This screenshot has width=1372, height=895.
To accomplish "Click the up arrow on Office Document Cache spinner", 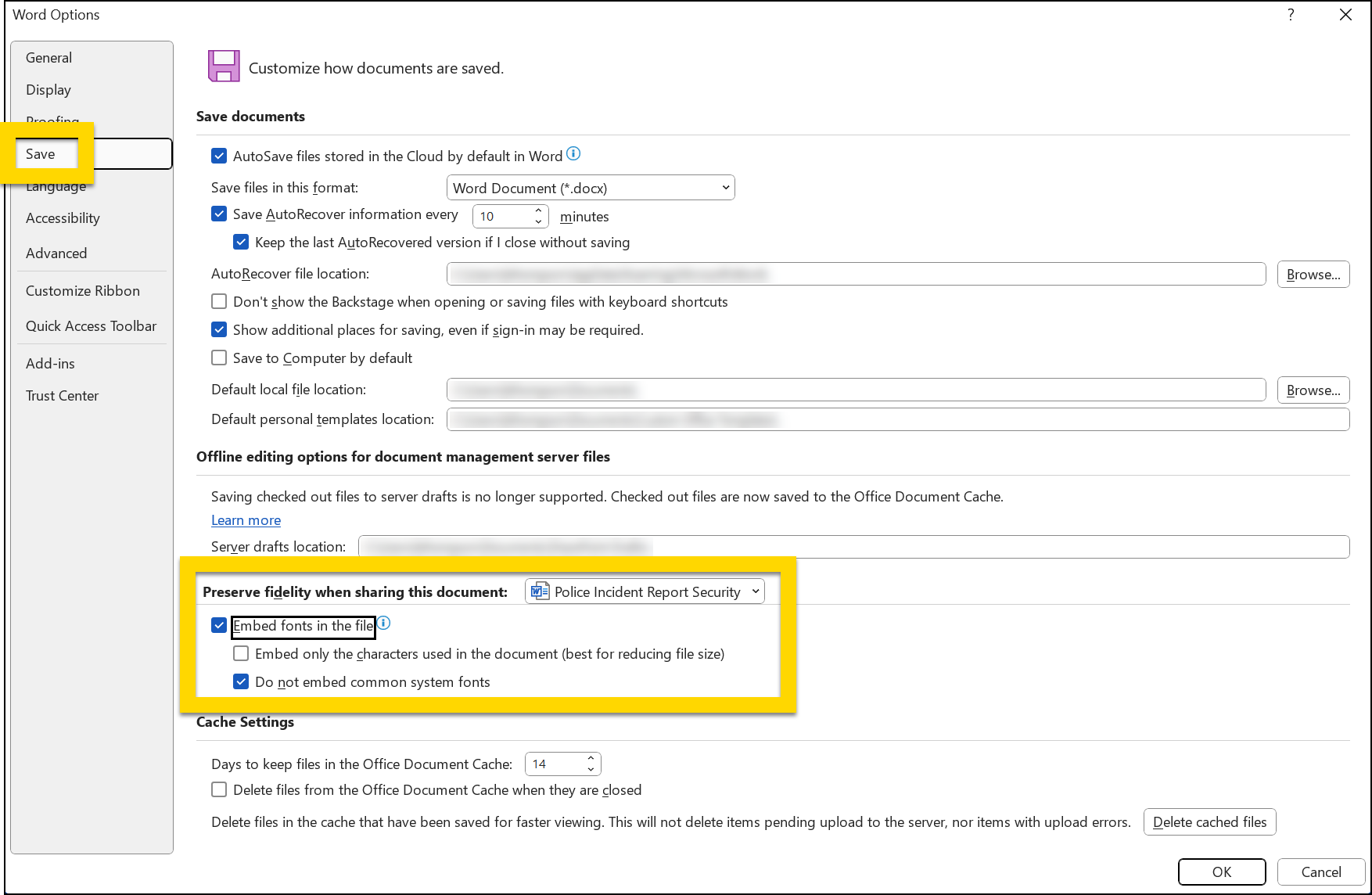I will [591, 757].
